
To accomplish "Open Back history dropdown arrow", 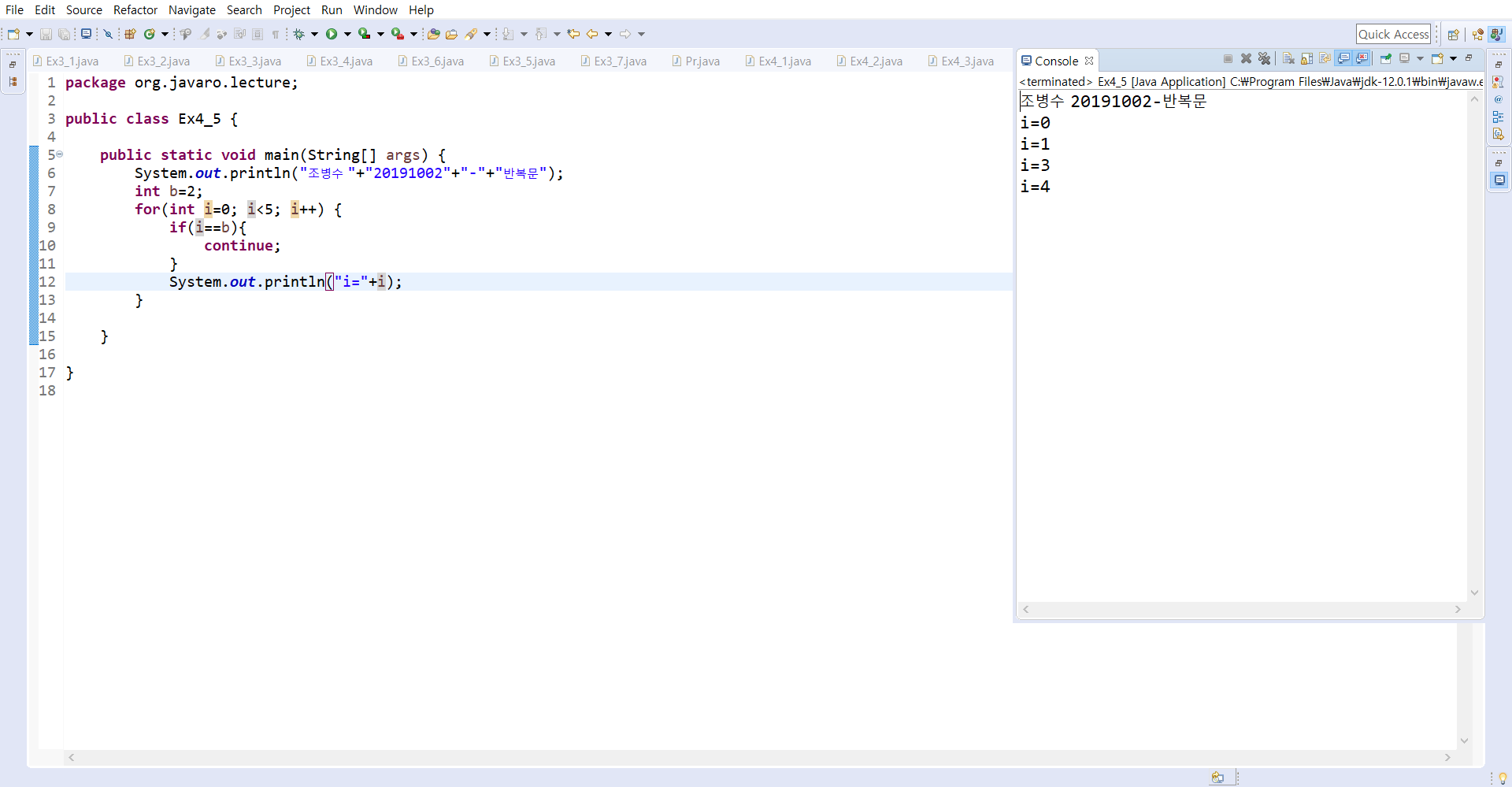I will tap(608, 34).
